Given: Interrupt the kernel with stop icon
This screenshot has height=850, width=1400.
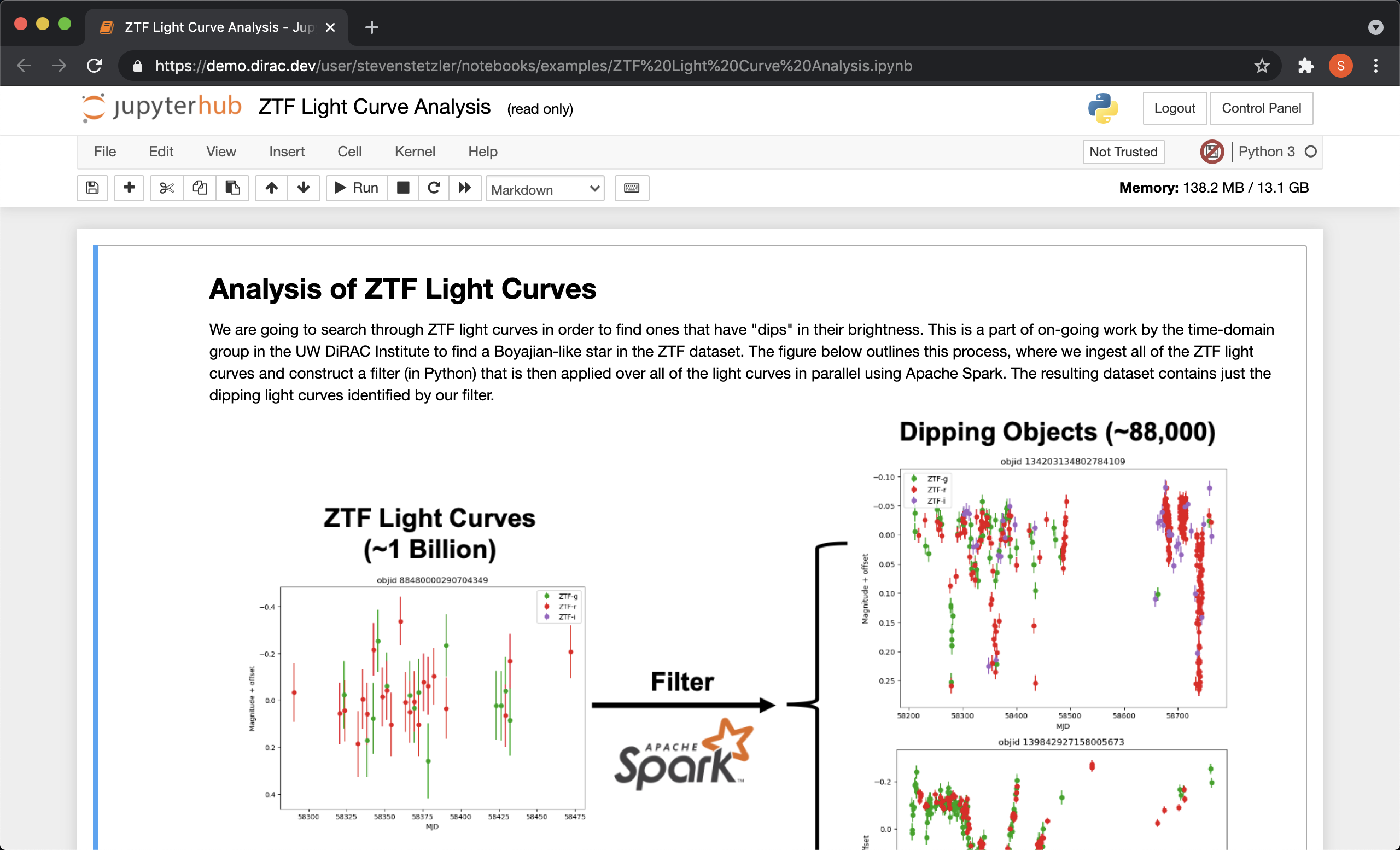Looking at the screenshot, I should pos(403,188).
